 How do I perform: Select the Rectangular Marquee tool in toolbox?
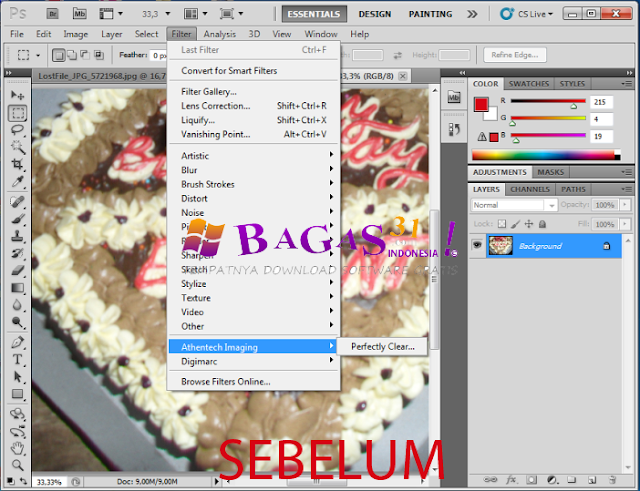pyautogui.click(x=17, y=113)
